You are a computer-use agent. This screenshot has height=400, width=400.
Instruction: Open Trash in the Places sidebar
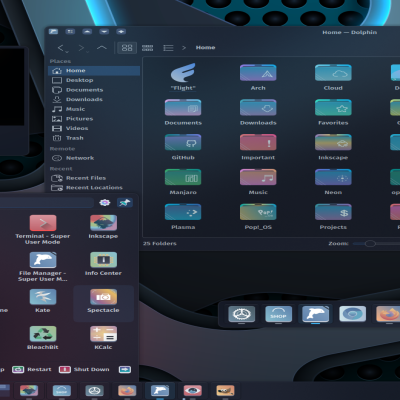click(94, 138)
